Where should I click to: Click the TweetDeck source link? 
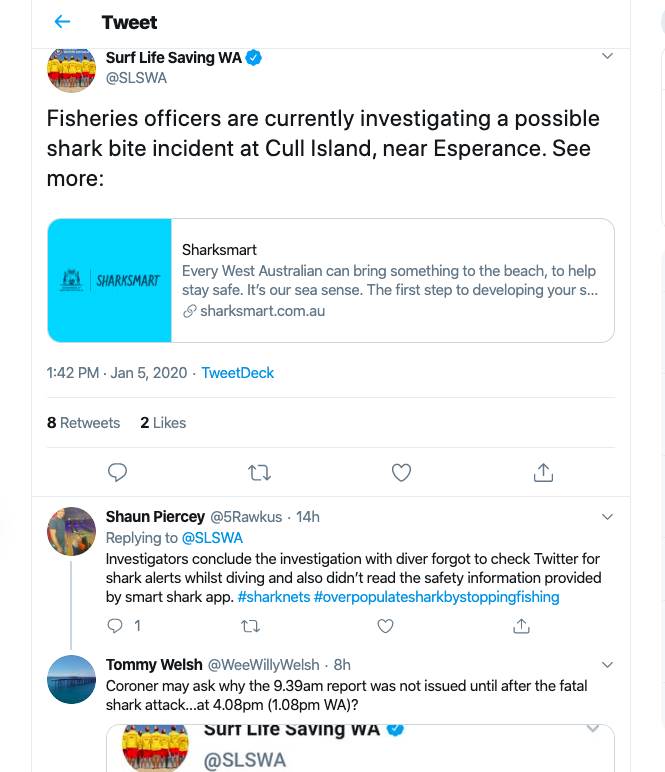237,373
